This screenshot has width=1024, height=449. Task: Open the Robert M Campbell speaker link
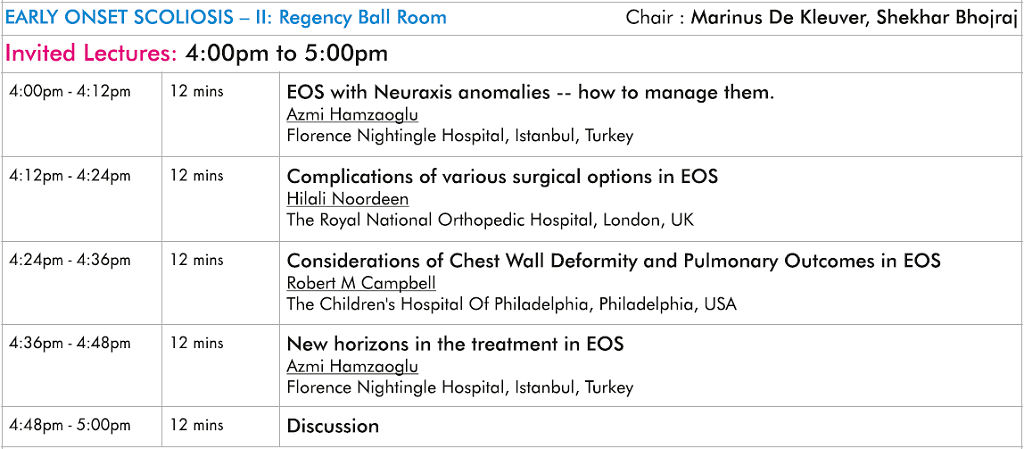361,283
